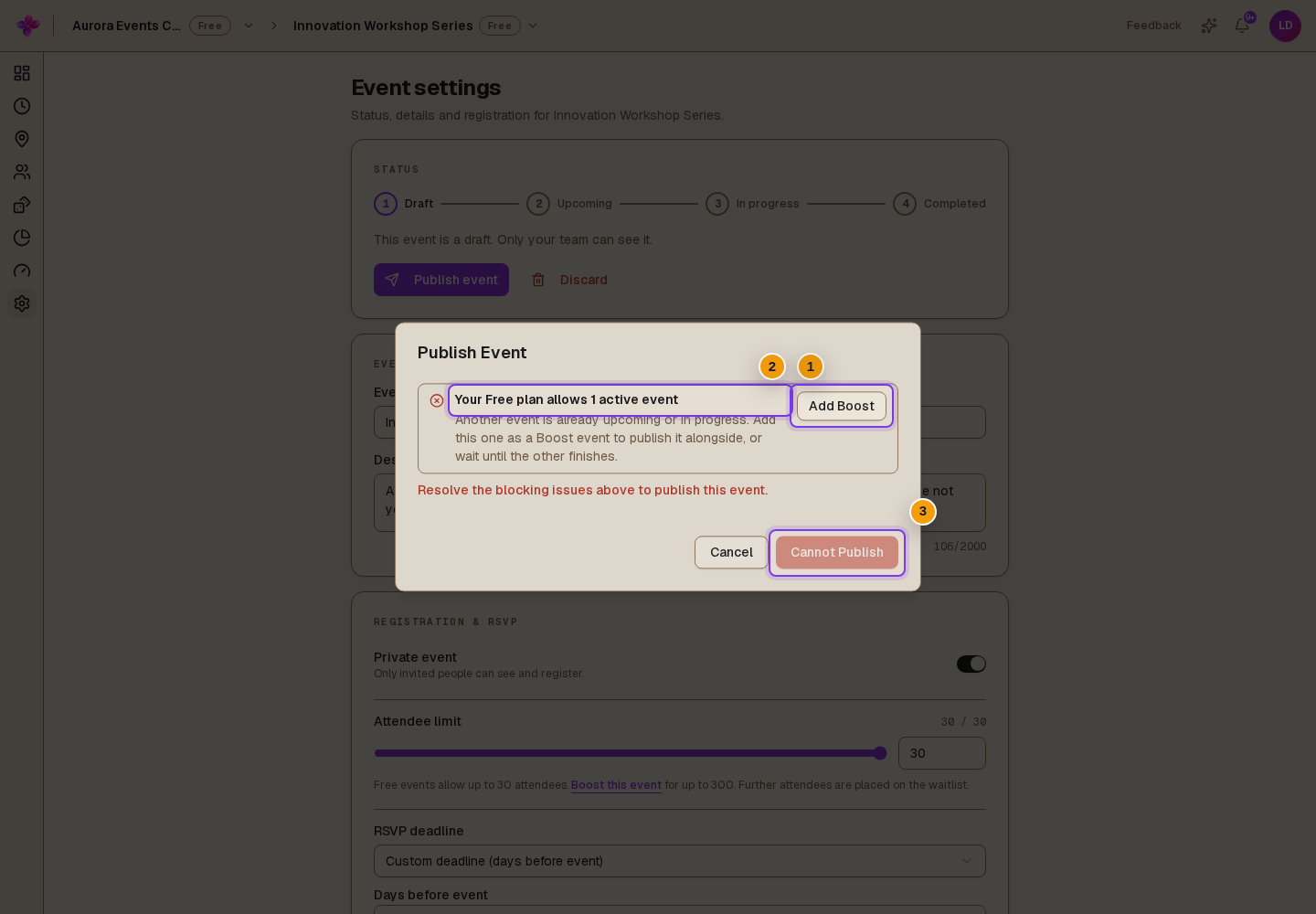The width and height of the screenshot is (1316, 914).
Task: Open the people icon in sidebar
Action: [x=22, y=172]
